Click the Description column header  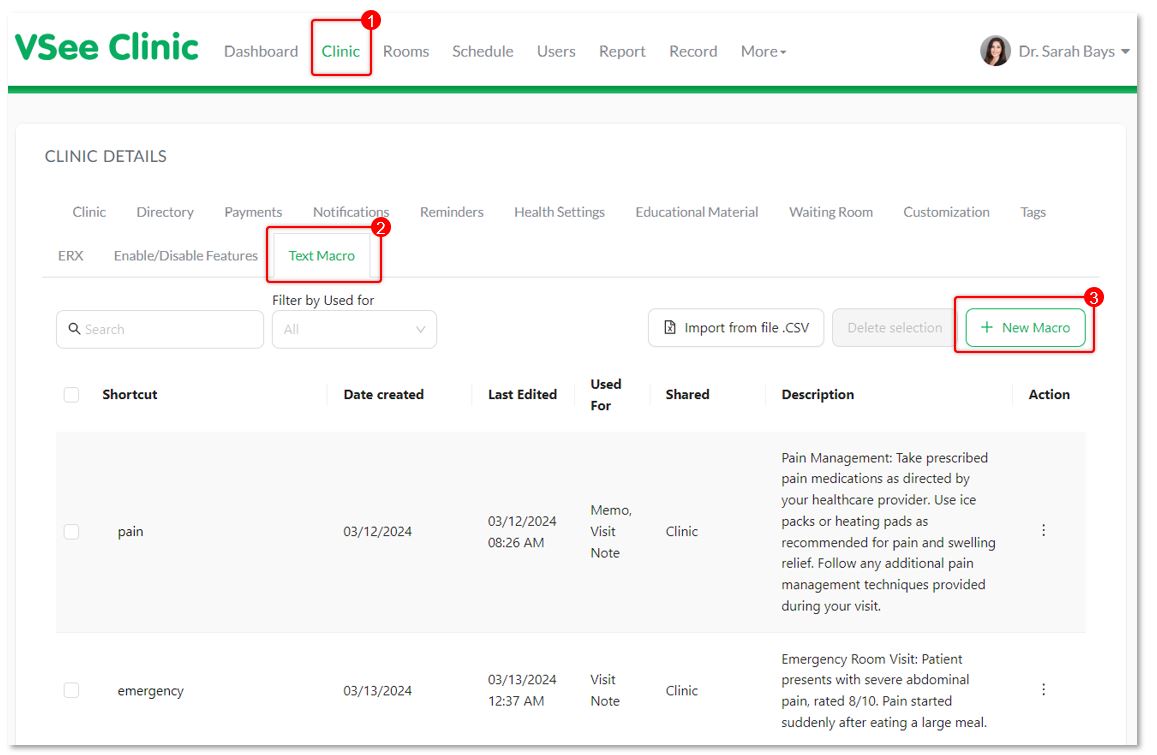[x=818, y=394]
